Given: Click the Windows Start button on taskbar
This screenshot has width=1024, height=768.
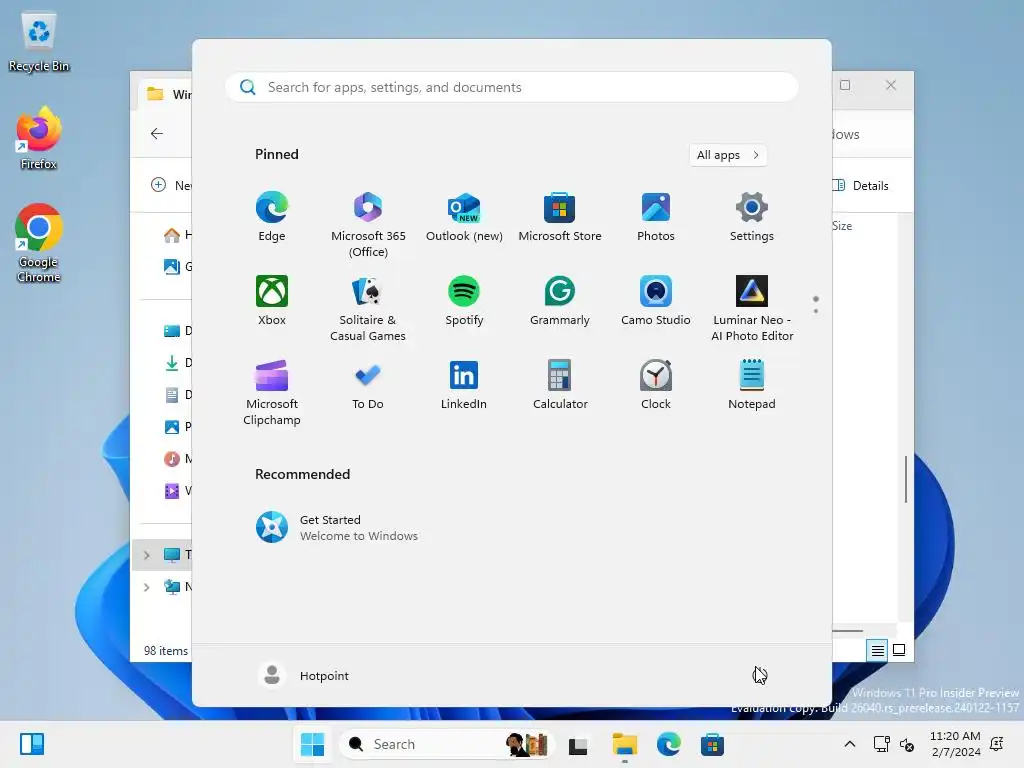Looking at the screenshot, I should click(312, 744).
